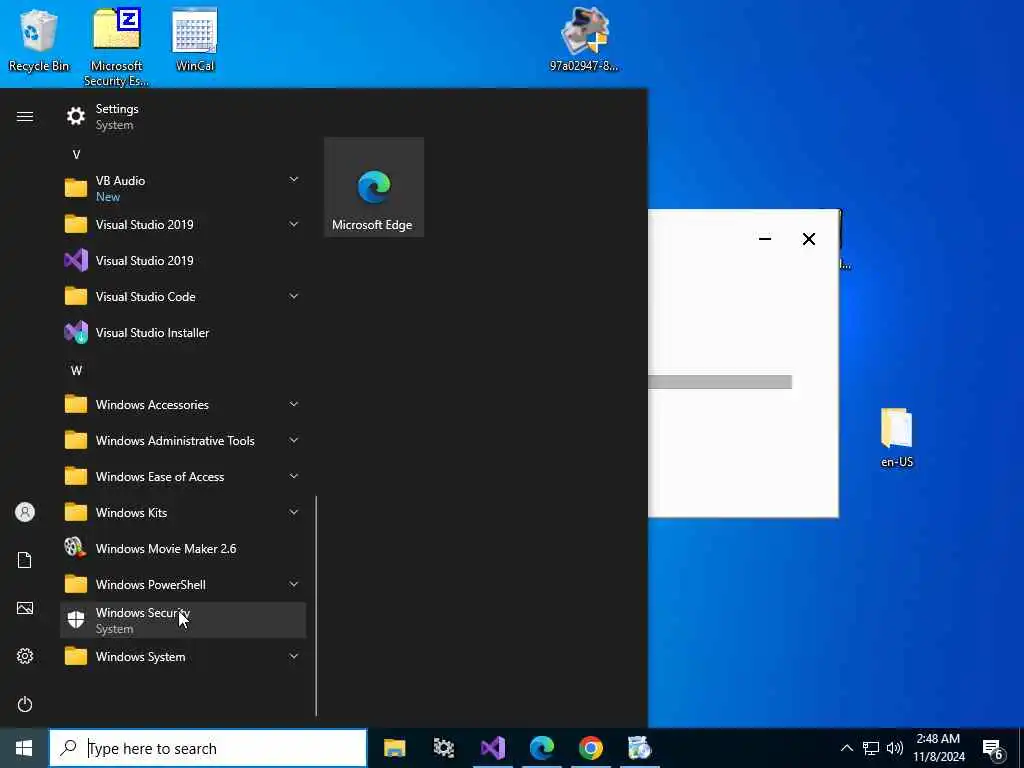Select the WinCal desktop icon
1024x768 pixels.
[x=195, y=40]
